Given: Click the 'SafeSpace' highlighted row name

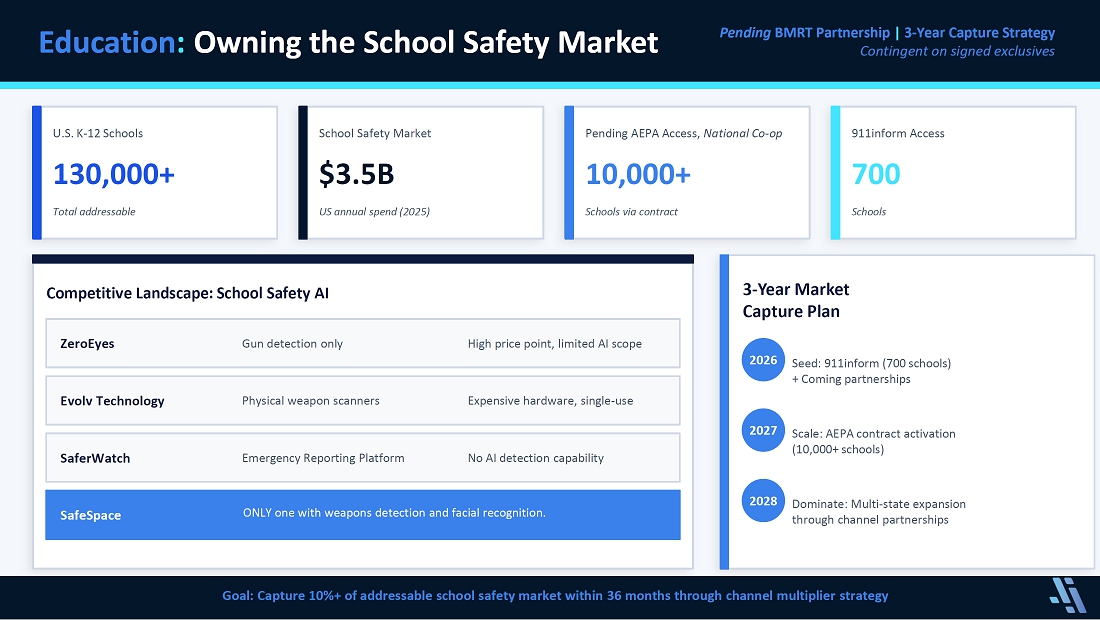Looking at the screenshot, I should (x=90, y=515).
